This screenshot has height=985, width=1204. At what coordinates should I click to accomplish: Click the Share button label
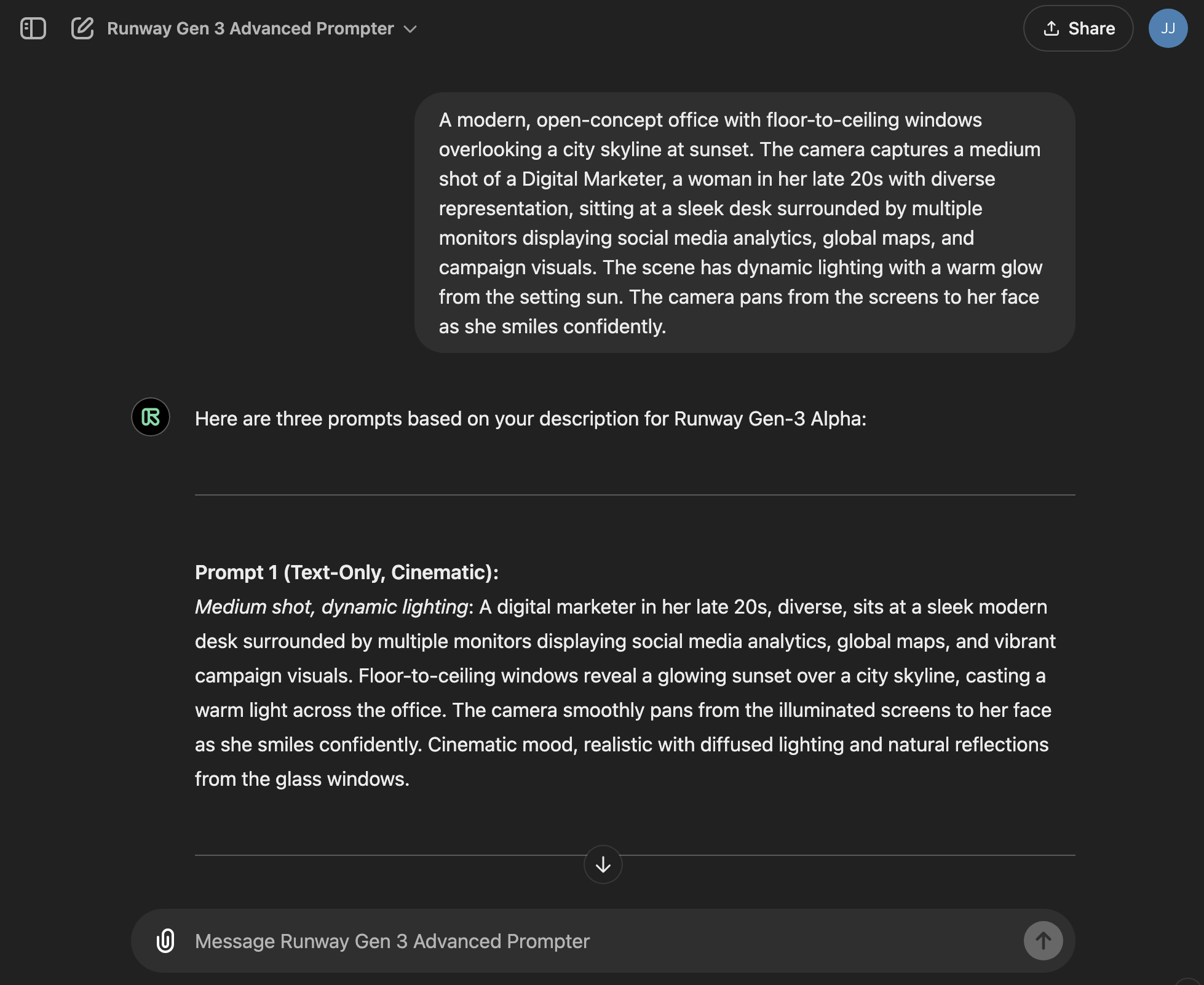(1091, 28)
